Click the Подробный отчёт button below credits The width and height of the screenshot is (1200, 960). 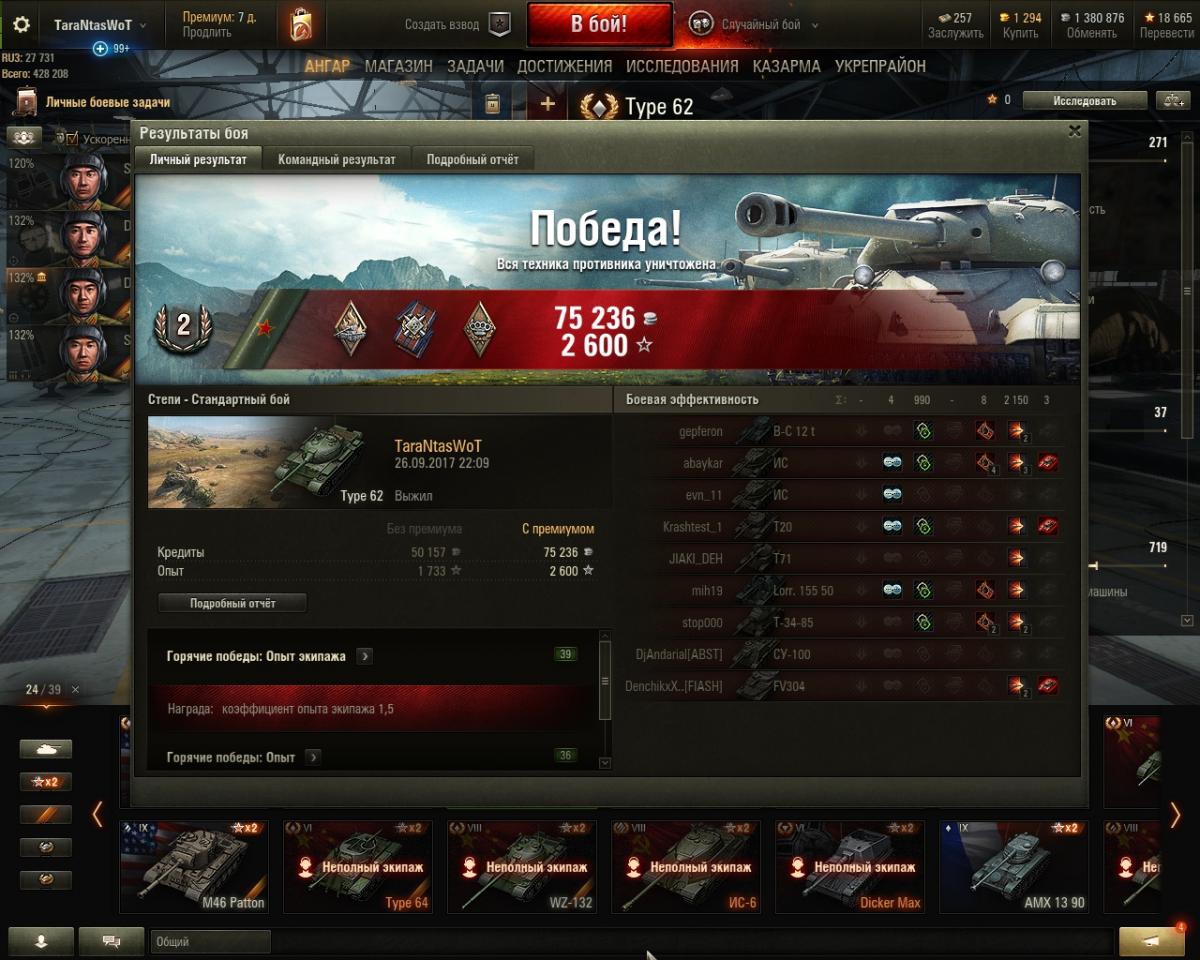[x=232, y=603]
